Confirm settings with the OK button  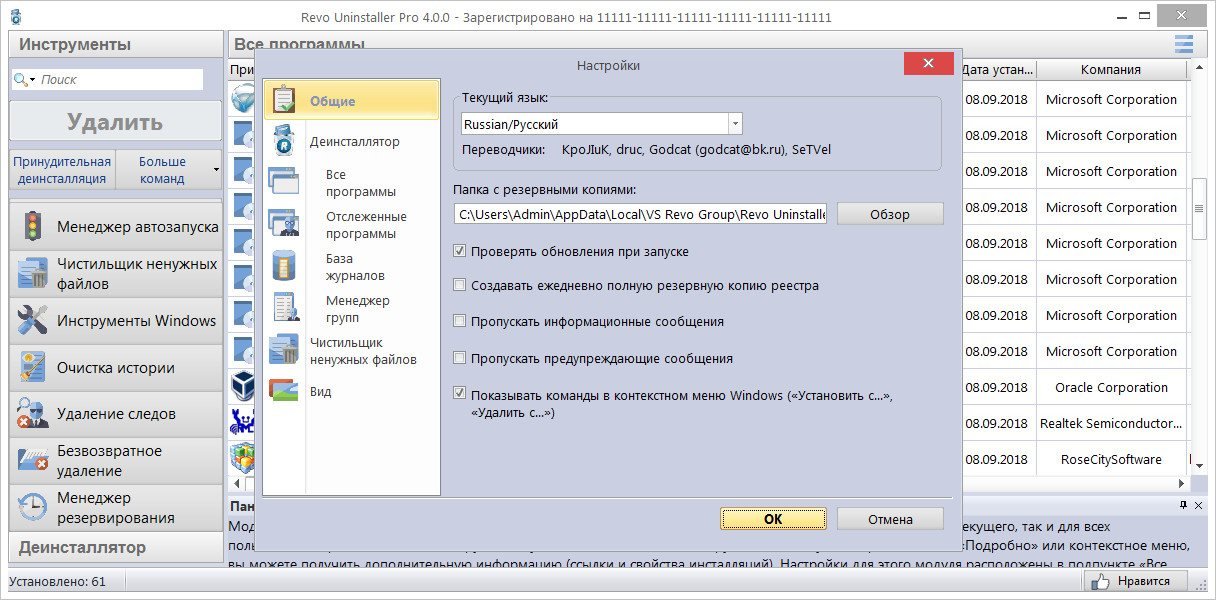pyautogui.click(x=773, y=519)
